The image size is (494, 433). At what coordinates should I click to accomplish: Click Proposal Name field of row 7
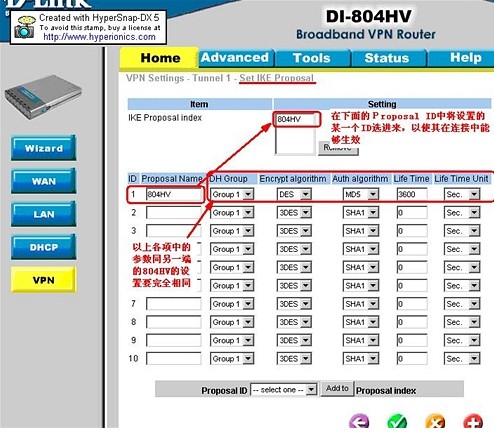[174, 304]
